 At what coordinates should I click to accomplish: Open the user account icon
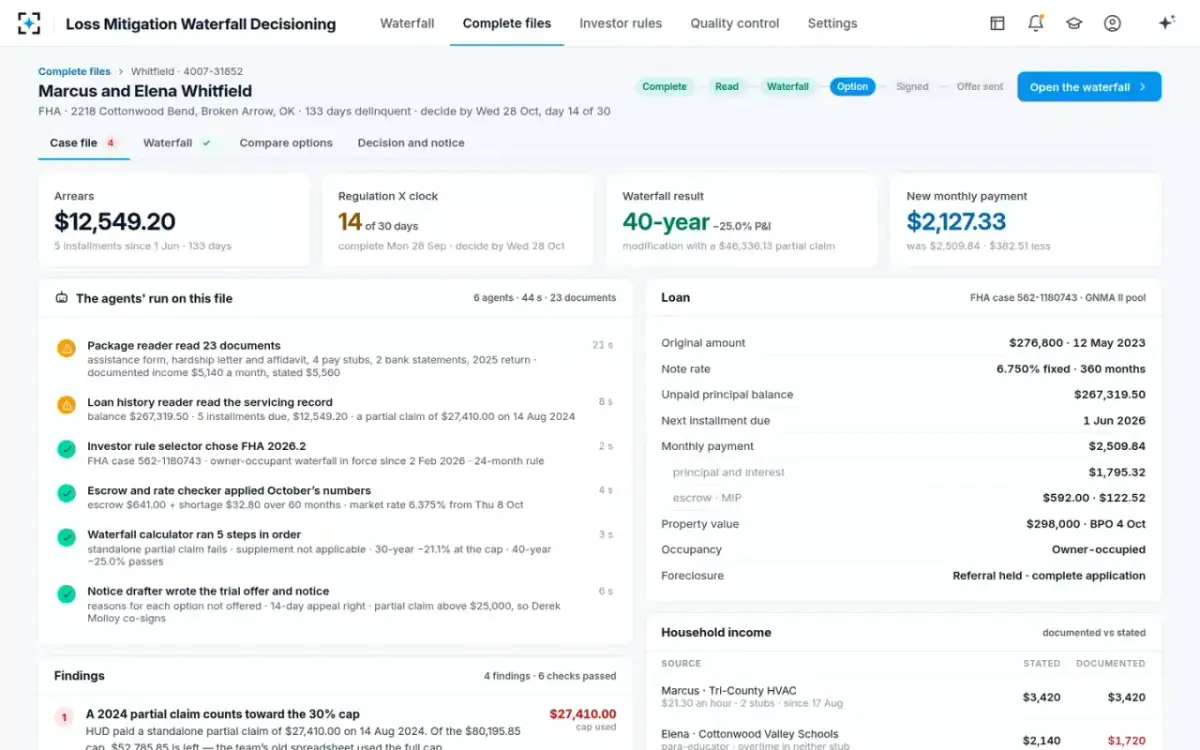1112,23
